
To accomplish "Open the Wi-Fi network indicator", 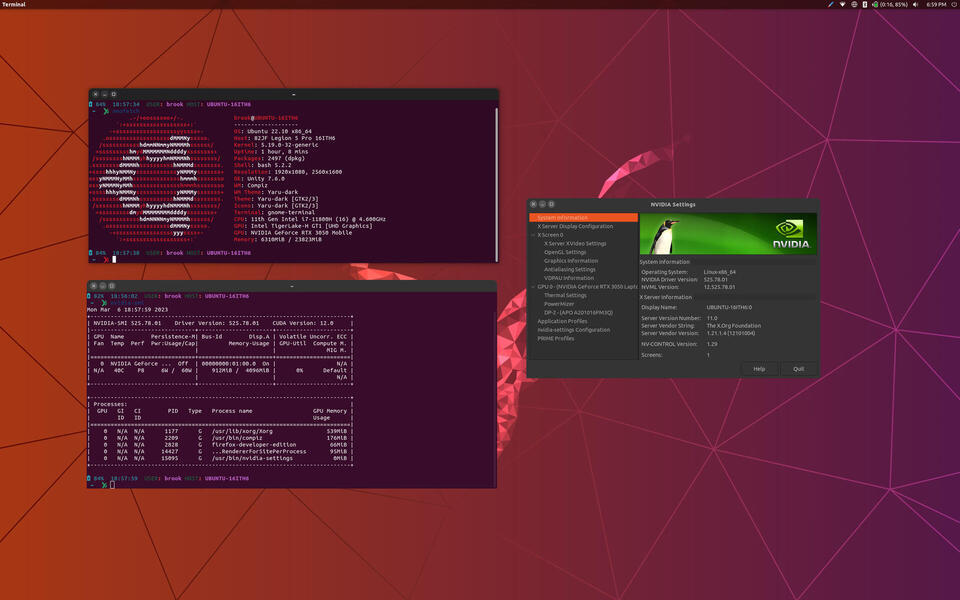I will 842,4.
